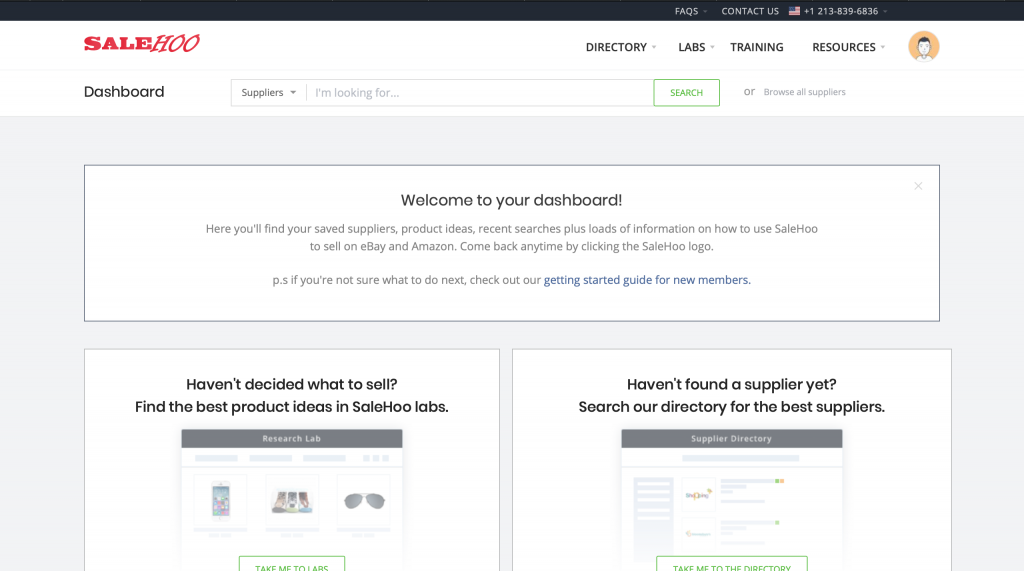The image size is (1024, 571).
Task: Open the Contact Us page
Action: pos(750,11)
